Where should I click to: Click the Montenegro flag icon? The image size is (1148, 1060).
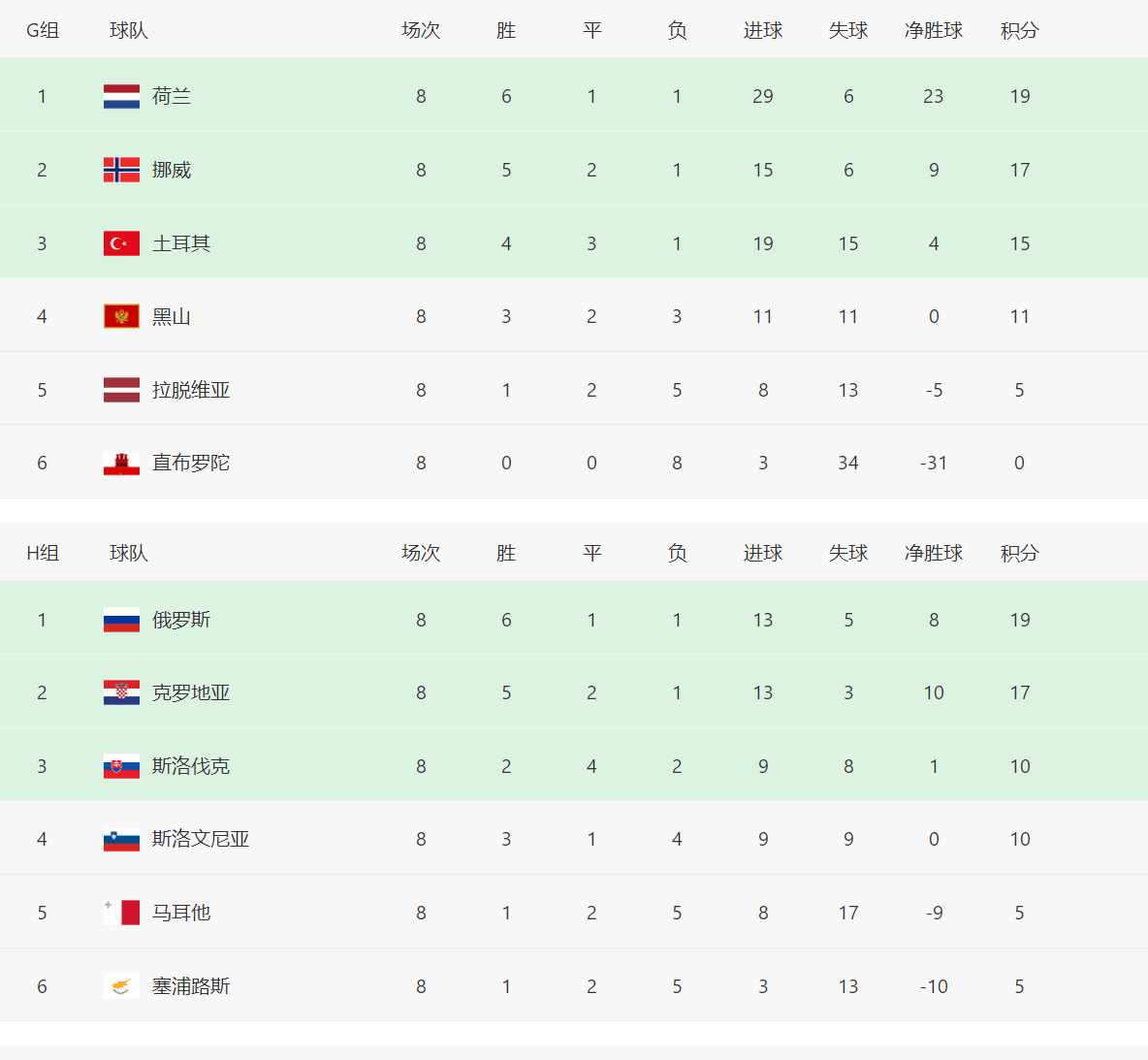click(121, 316)
